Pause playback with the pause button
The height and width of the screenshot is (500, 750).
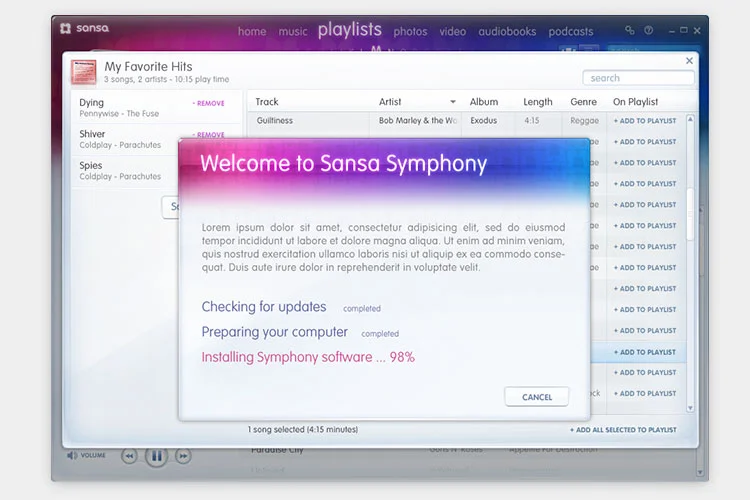coord(156,456)
